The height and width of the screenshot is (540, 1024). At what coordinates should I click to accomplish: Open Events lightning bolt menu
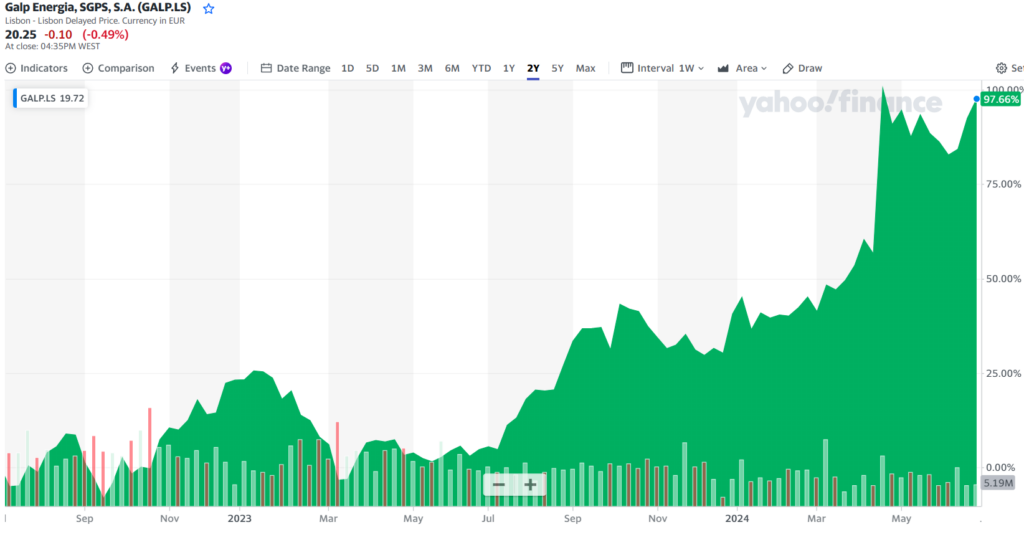pyautogui.click(x=175, y=68)
